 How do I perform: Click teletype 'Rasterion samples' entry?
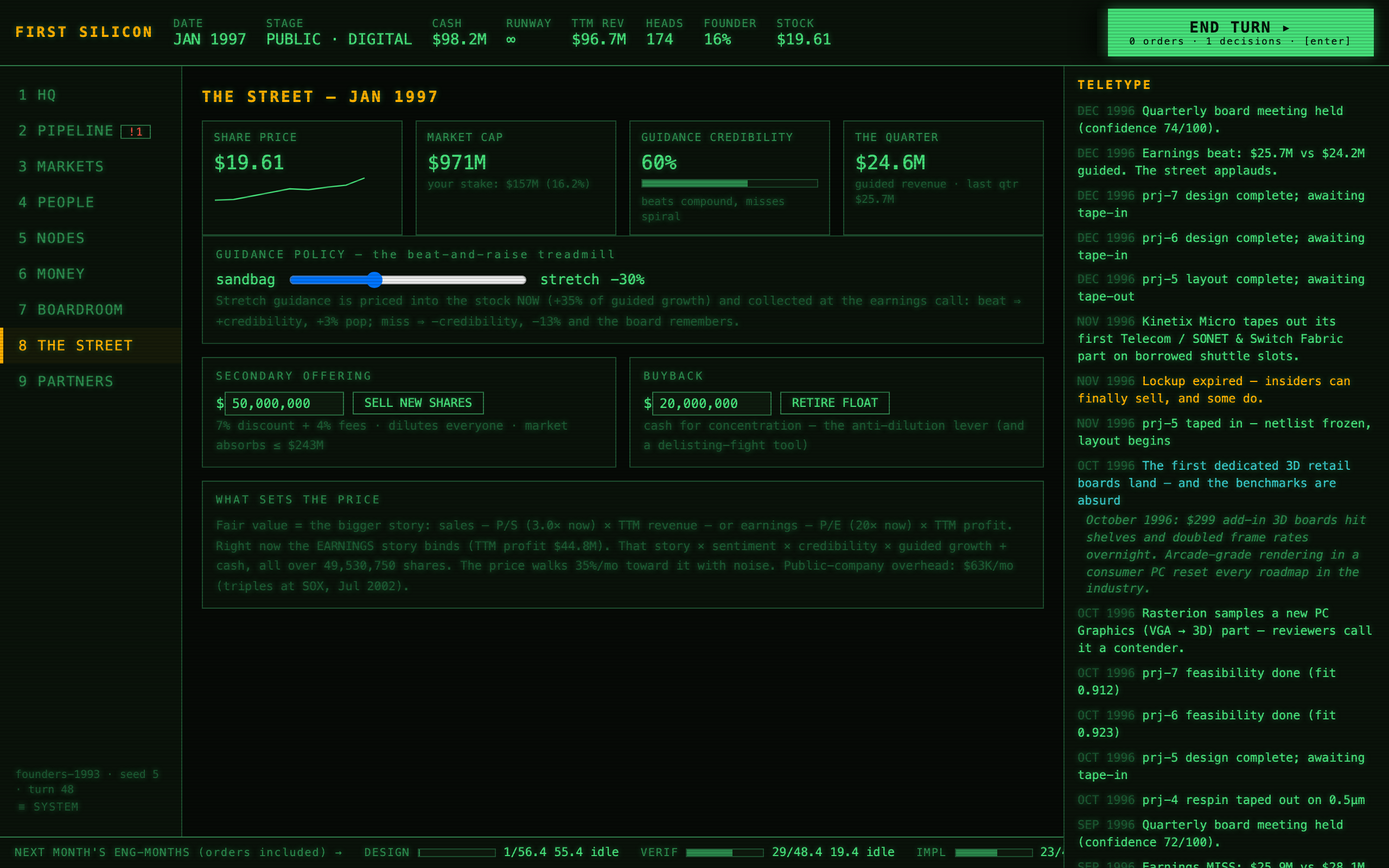click(1224, 630)
